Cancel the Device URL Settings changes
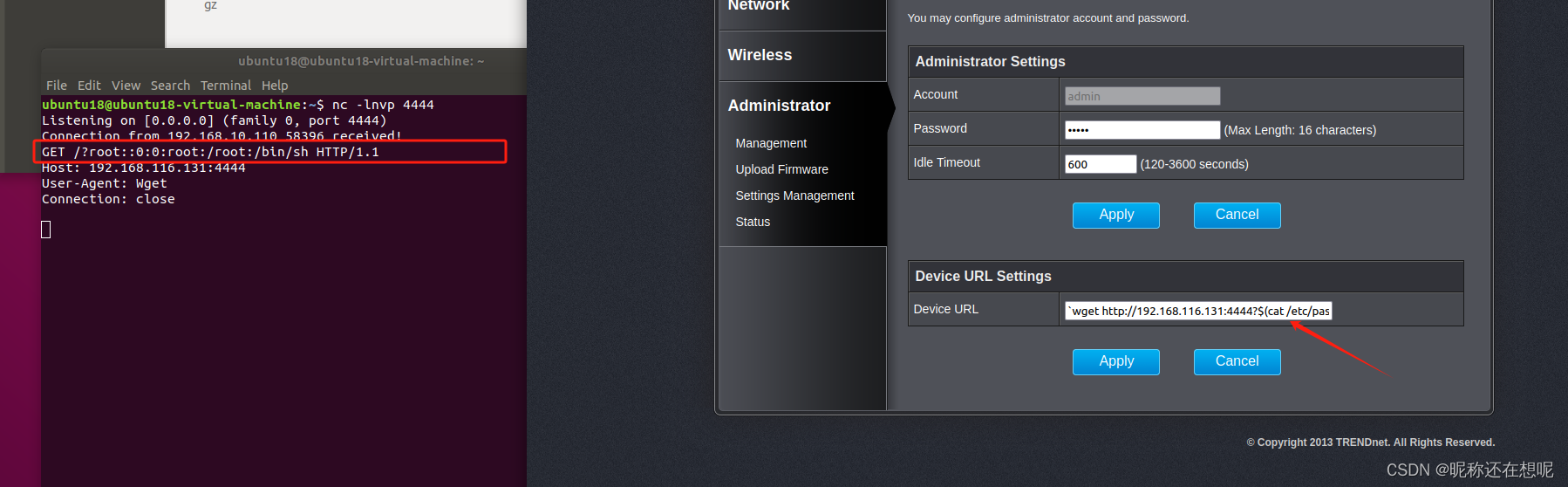1568x487 pixels. click(1237, 361)
